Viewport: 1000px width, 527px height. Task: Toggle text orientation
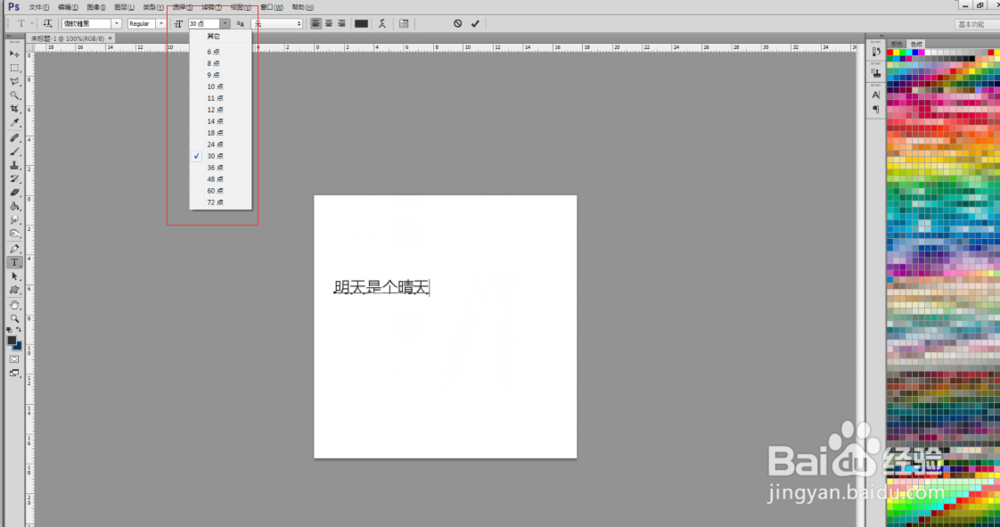point(48,24)
